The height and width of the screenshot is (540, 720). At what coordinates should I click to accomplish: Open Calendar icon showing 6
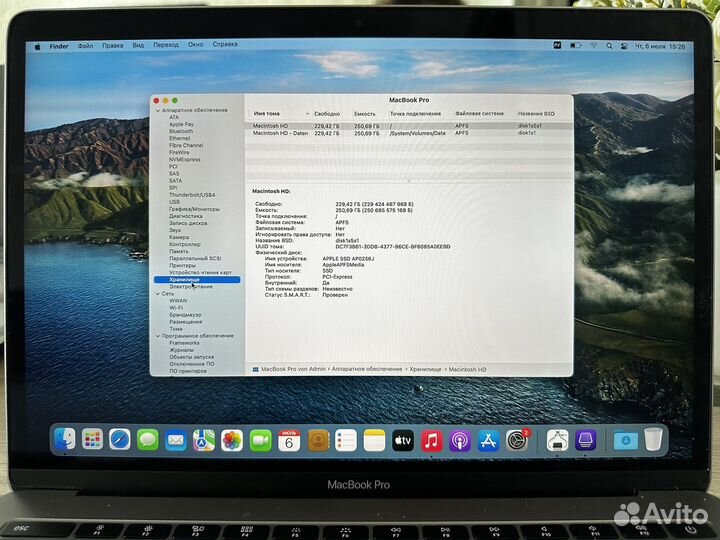pos(289,441)
